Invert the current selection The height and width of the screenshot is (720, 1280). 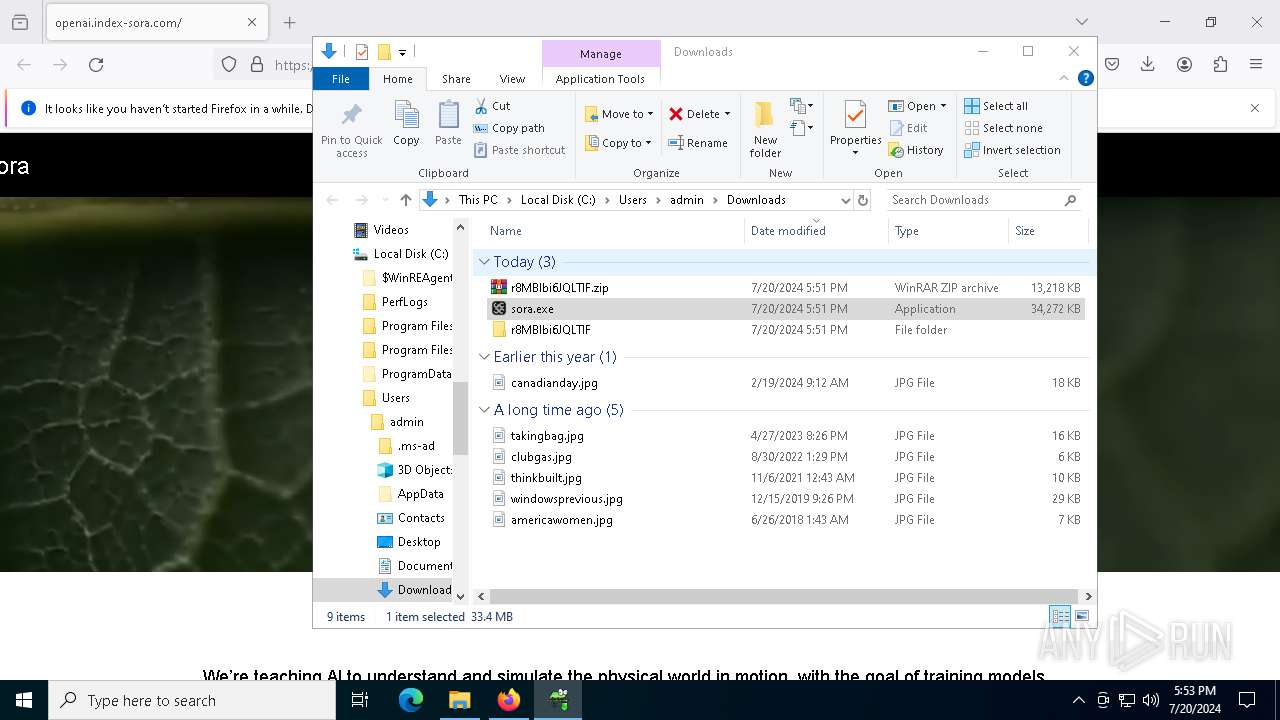1012,150
